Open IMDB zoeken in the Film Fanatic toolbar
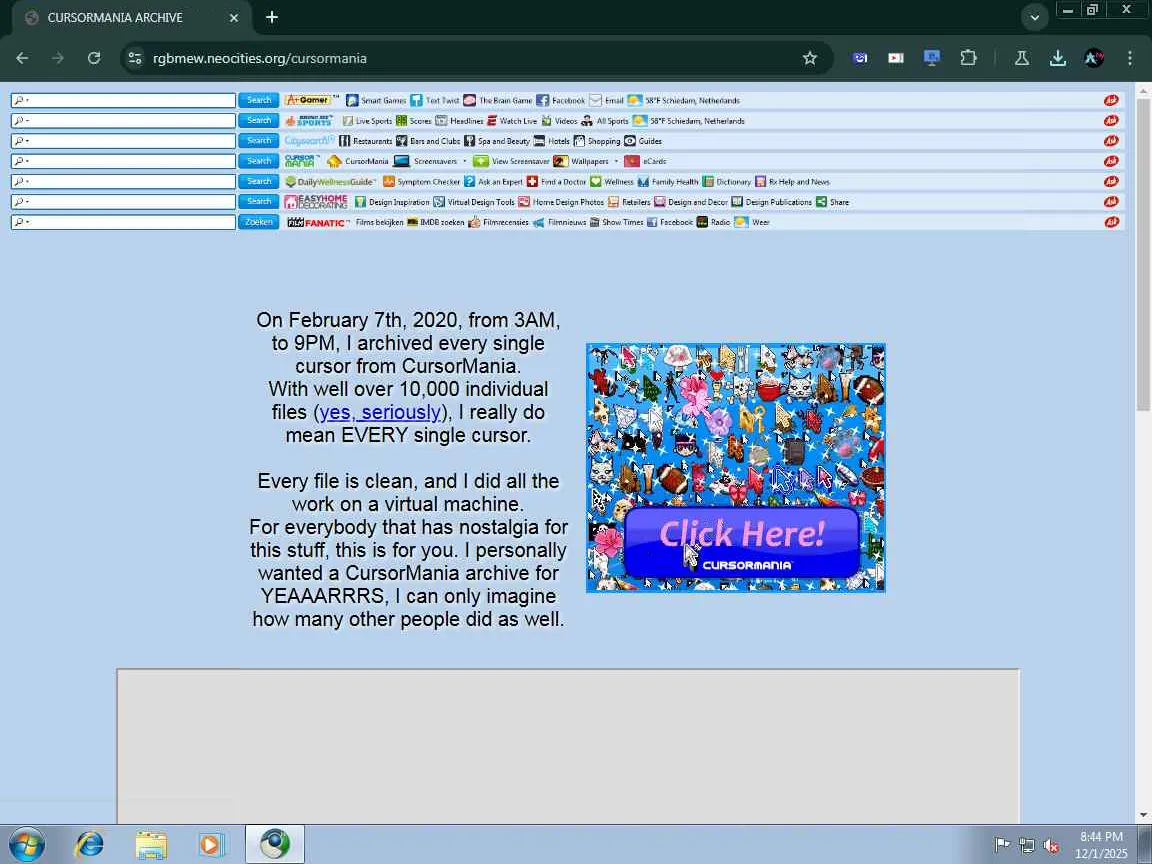Image resolution: width=1152 pixels, height=864 pixels. (436, 222)
